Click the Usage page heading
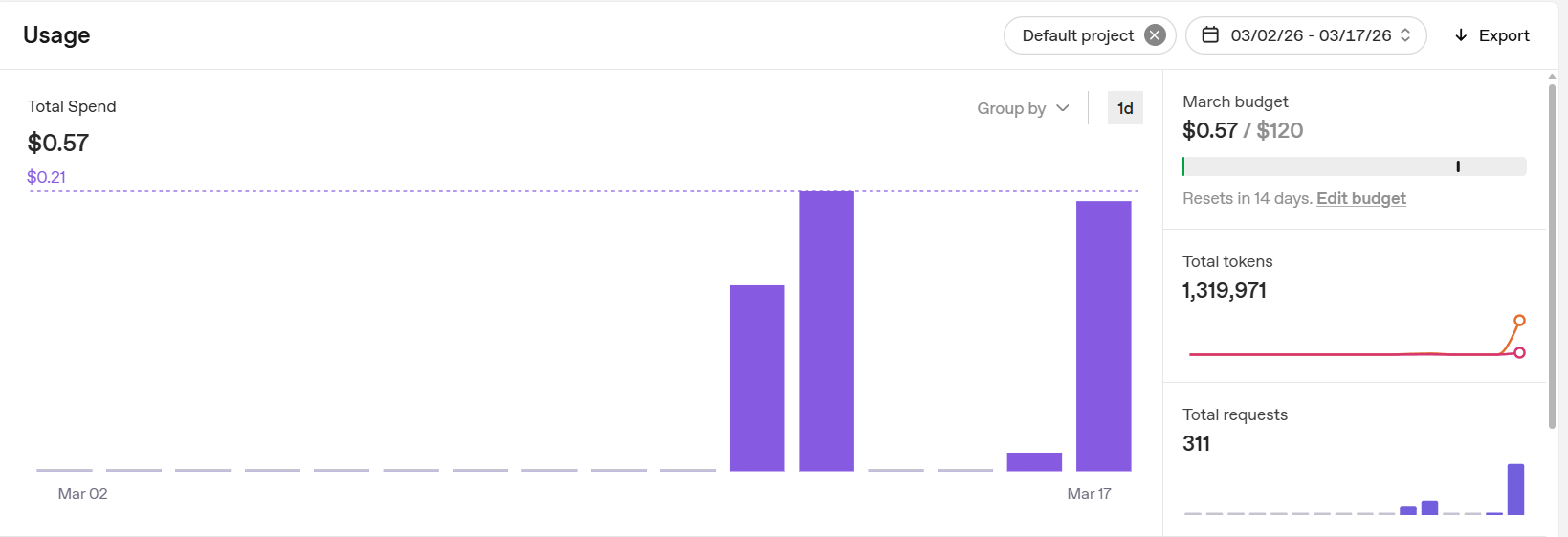1568x537 pixels. pyautogui.click(x=56, y=35)
